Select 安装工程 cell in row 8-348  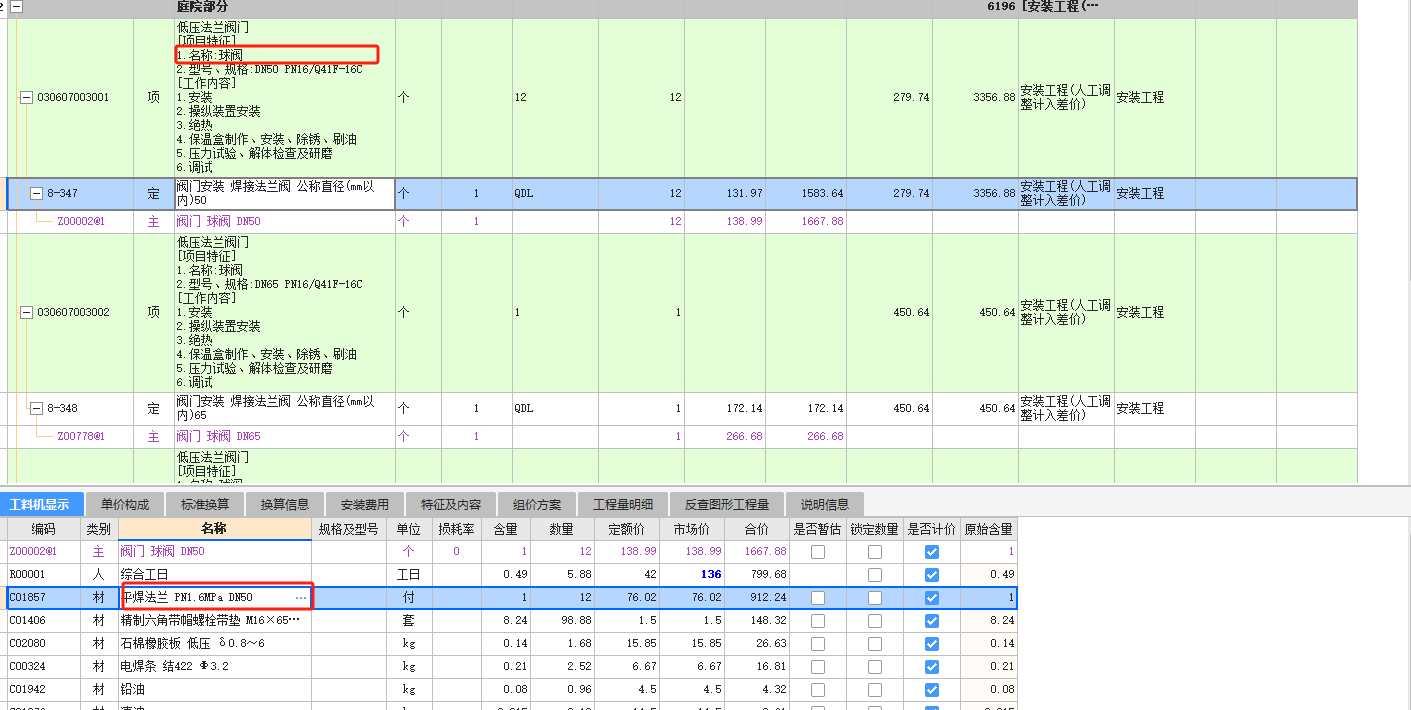[x=1155, y=408]
